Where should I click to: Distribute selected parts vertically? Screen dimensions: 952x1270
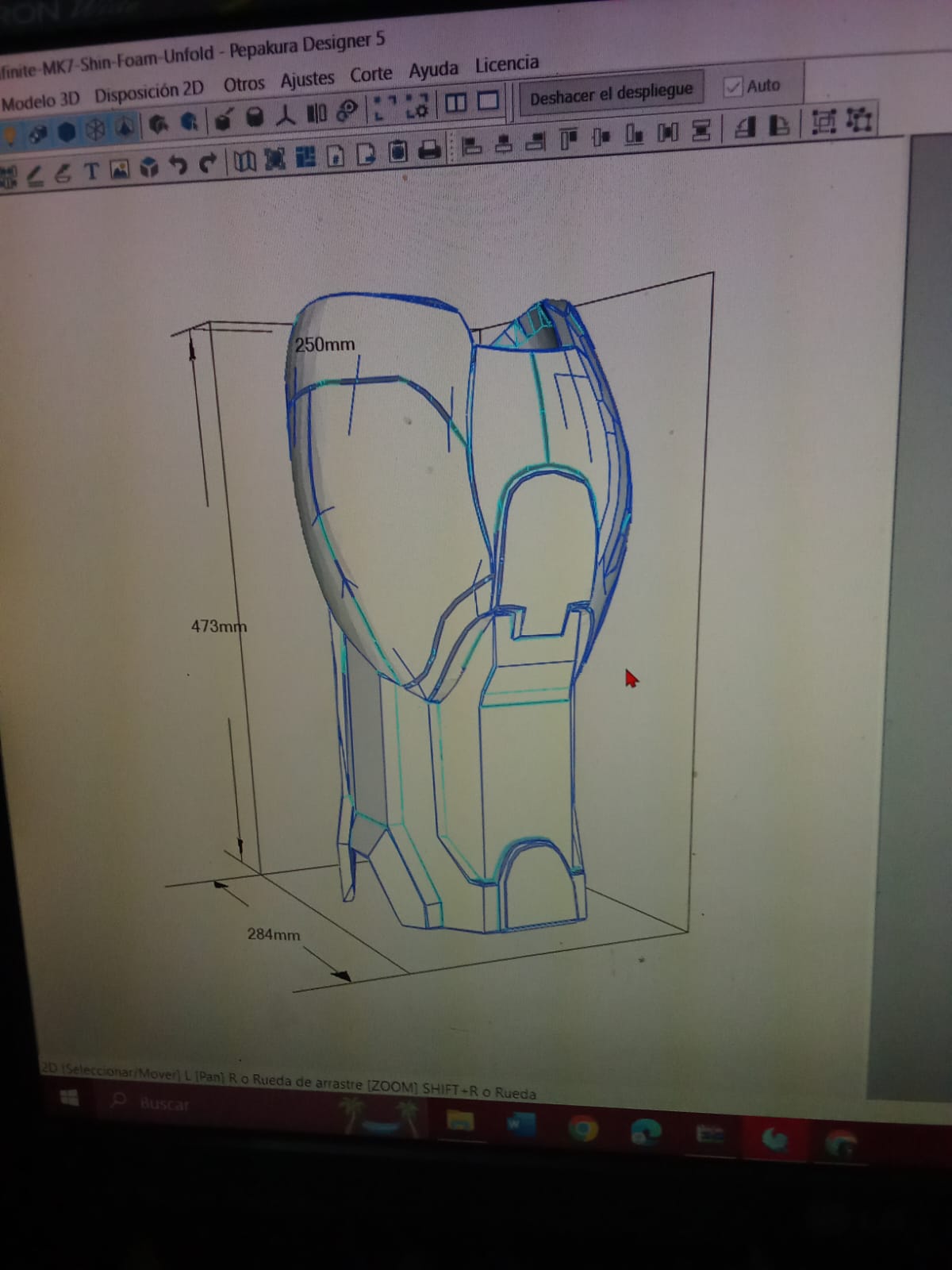[701, 130]
